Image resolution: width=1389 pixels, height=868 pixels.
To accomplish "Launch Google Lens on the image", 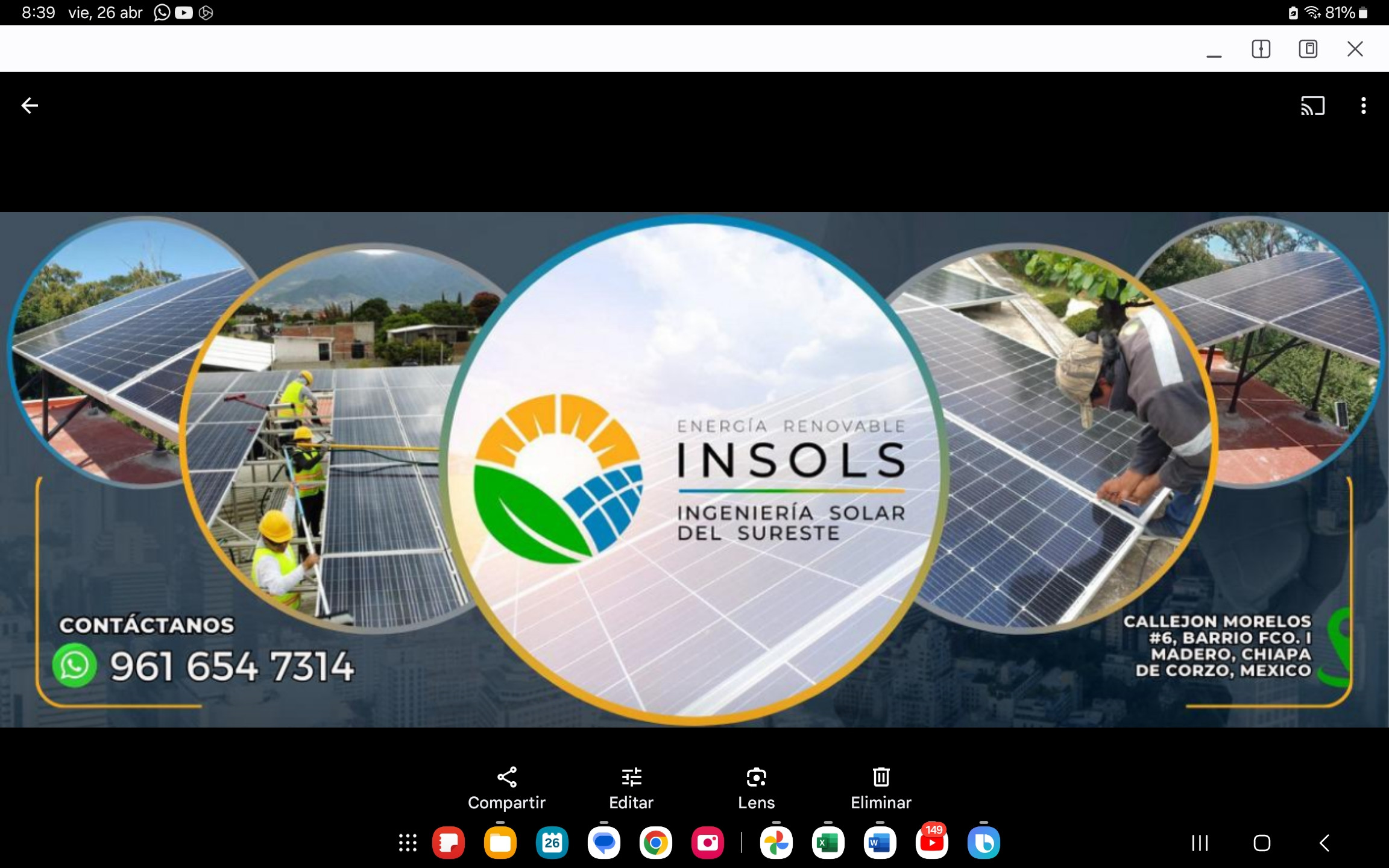I will [756, 788].
